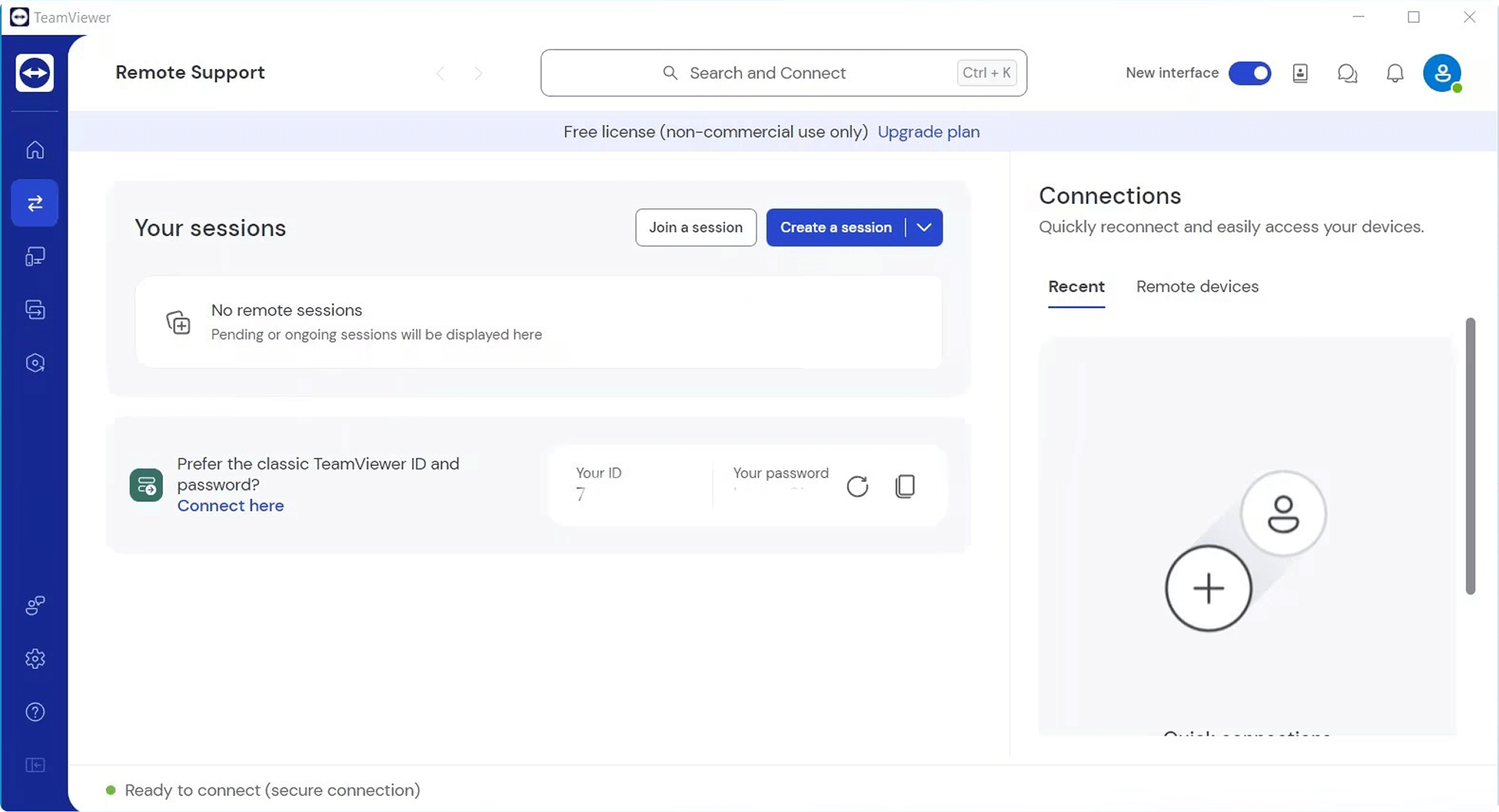The image size is (1499, 812).
Task: Open the user profile avatar
Action: coord(1442,73)
